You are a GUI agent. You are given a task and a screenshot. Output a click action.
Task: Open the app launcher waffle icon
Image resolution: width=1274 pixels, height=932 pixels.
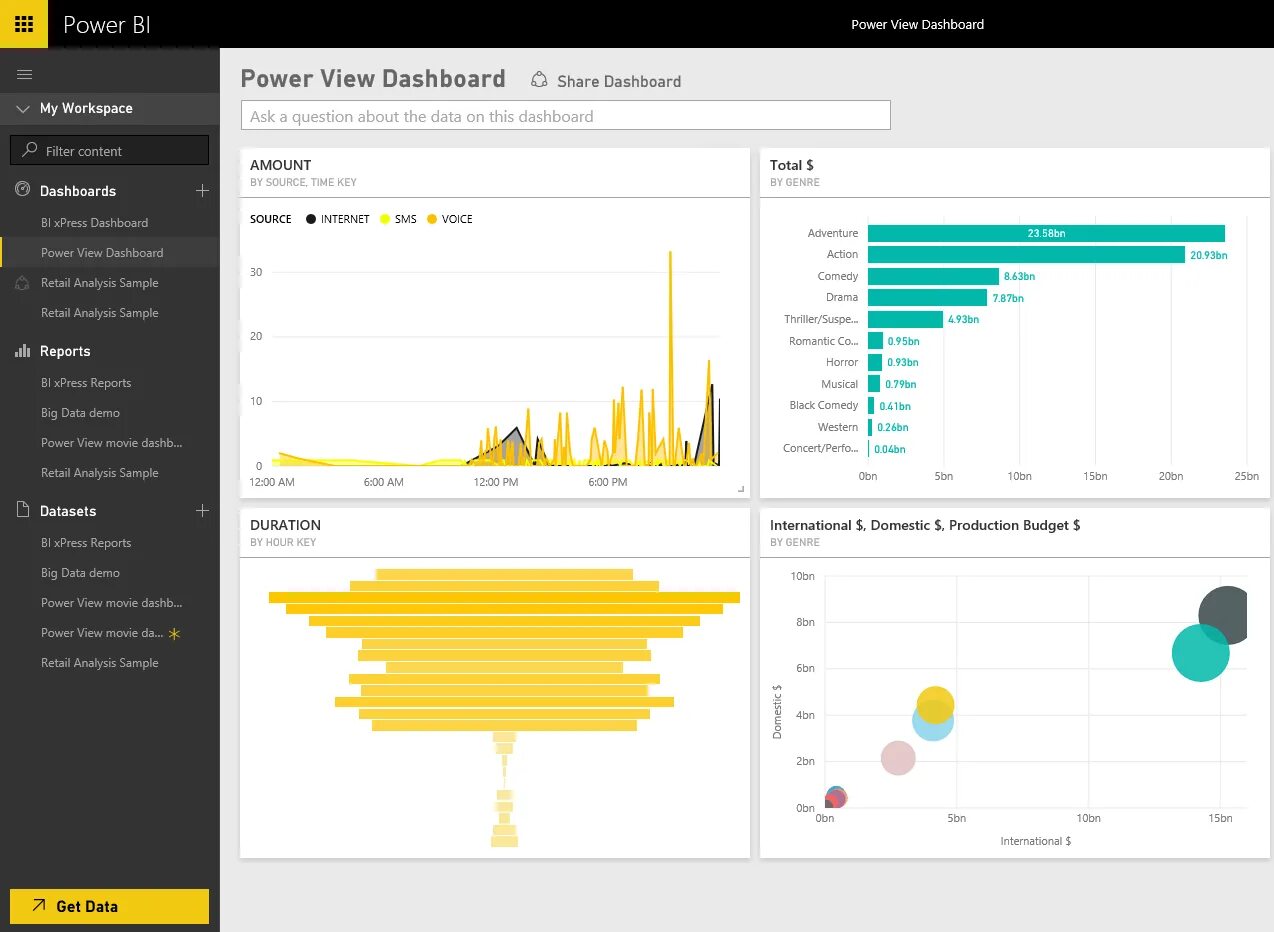tap(24, 24)
